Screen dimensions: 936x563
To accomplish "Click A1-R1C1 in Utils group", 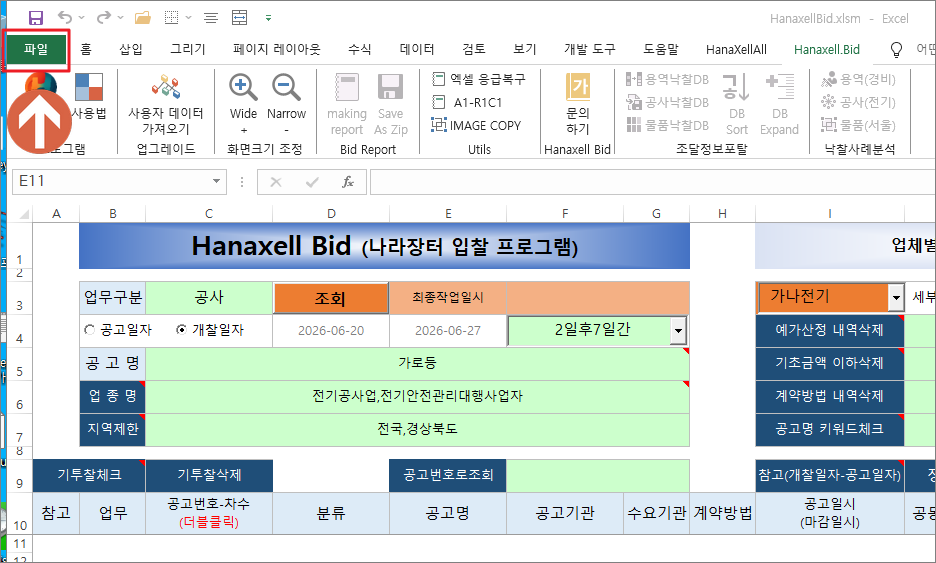I will coord(467,102).
